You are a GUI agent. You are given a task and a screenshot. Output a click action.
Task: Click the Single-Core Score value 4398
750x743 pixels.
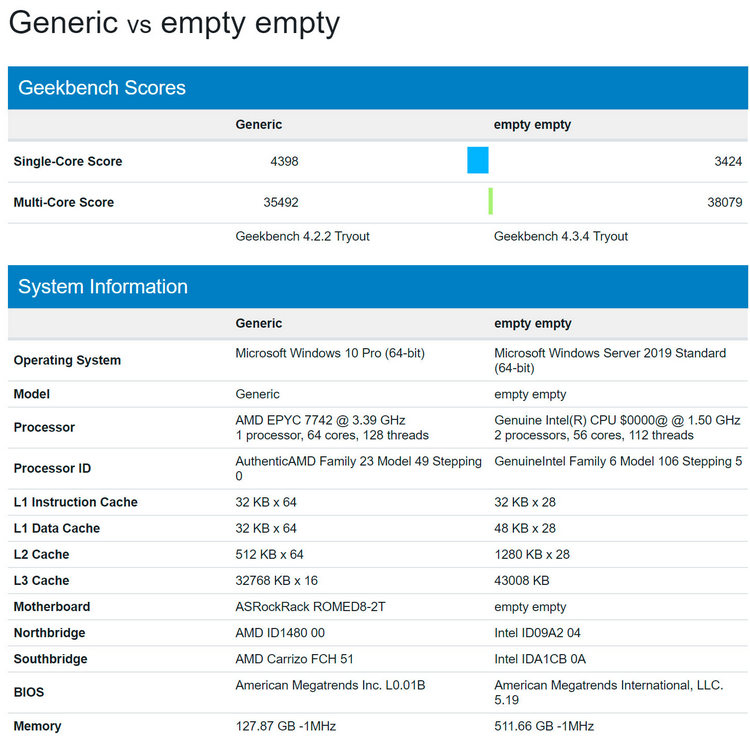pyautogui.click(x=284, y=161)
